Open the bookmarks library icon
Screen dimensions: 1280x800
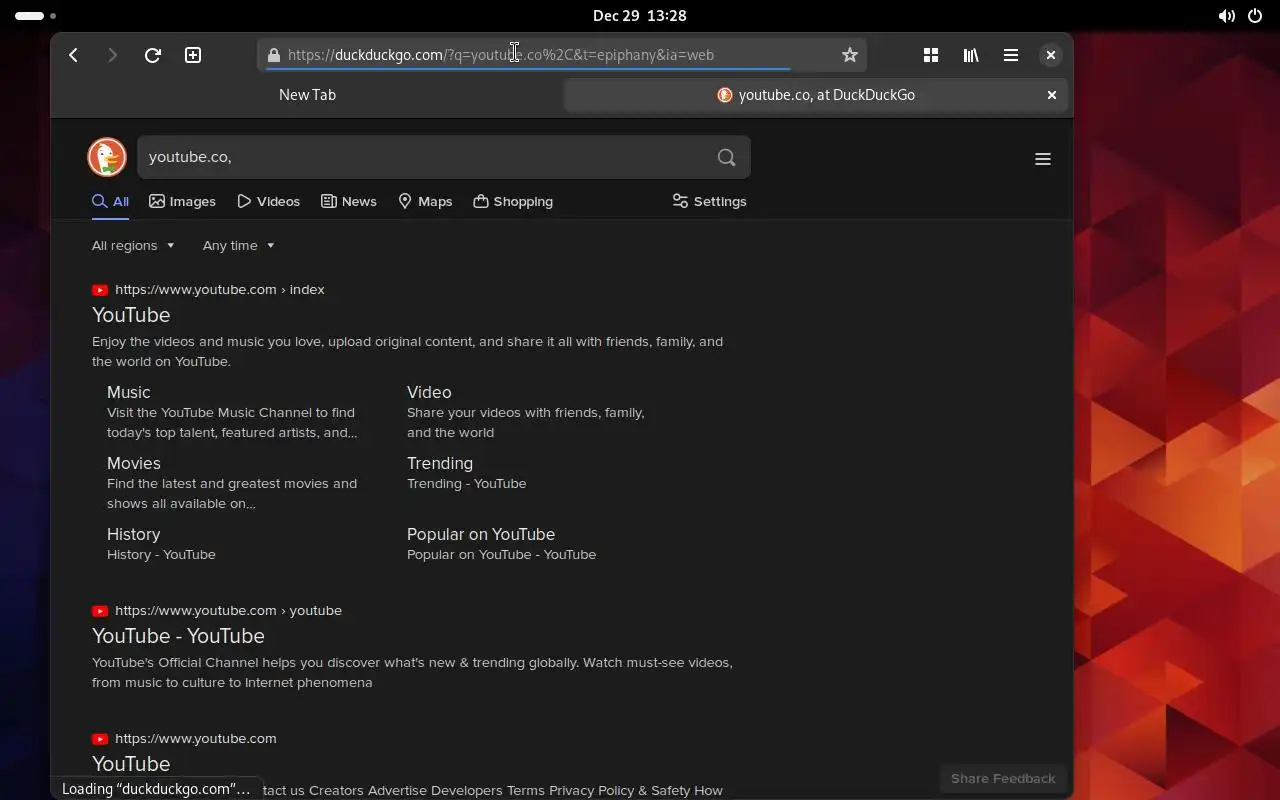(x=971, y=55)
